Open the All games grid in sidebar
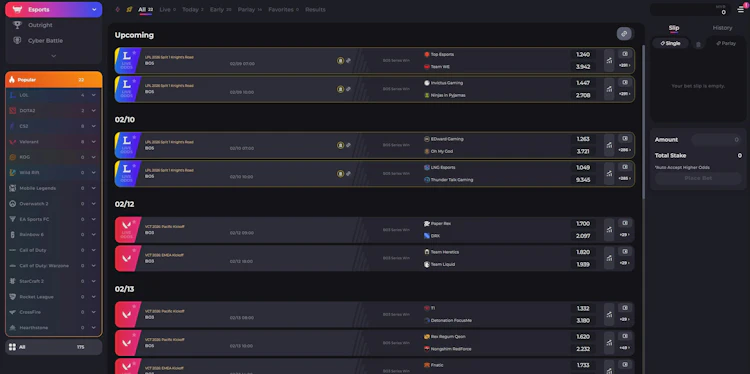Image resolution: width=750 pixels, height=374 pixels. (x=54, y=347)
